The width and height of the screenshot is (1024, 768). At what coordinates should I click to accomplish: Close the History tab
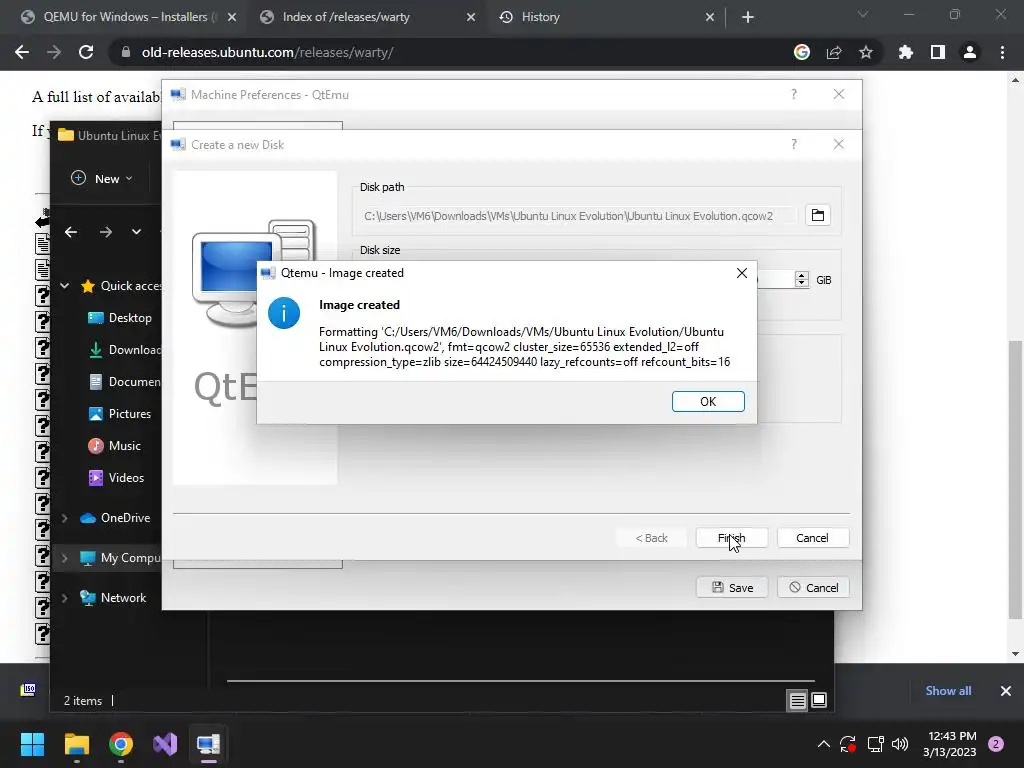pos(710,18)
